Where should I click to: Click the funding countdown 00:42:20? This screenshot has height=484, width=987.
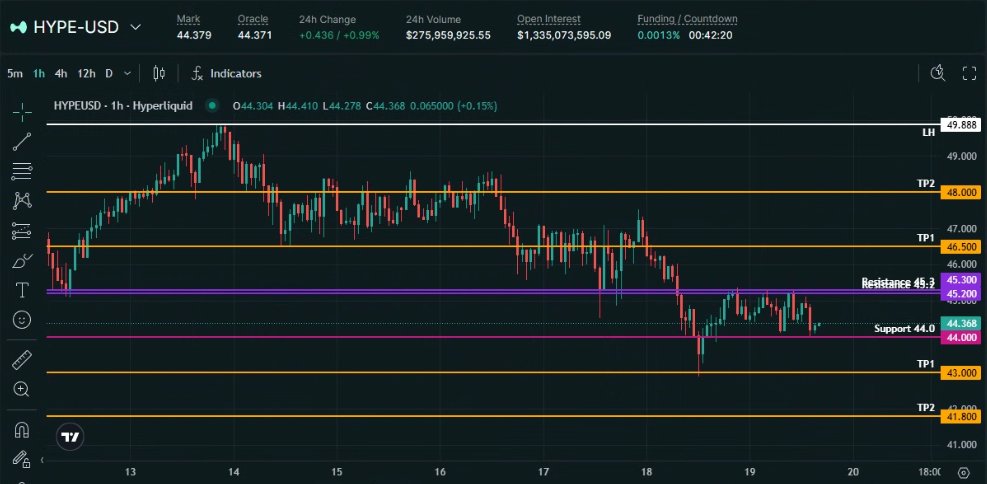tap(710, 35)
